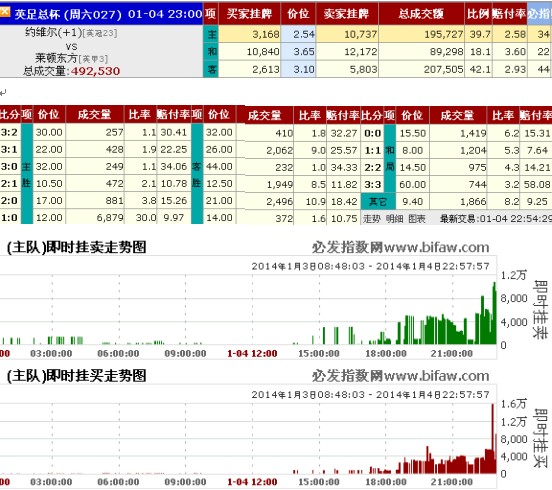Select draw price cell 3.65
This screenshot has height=490, width=552.
[303, 52]
